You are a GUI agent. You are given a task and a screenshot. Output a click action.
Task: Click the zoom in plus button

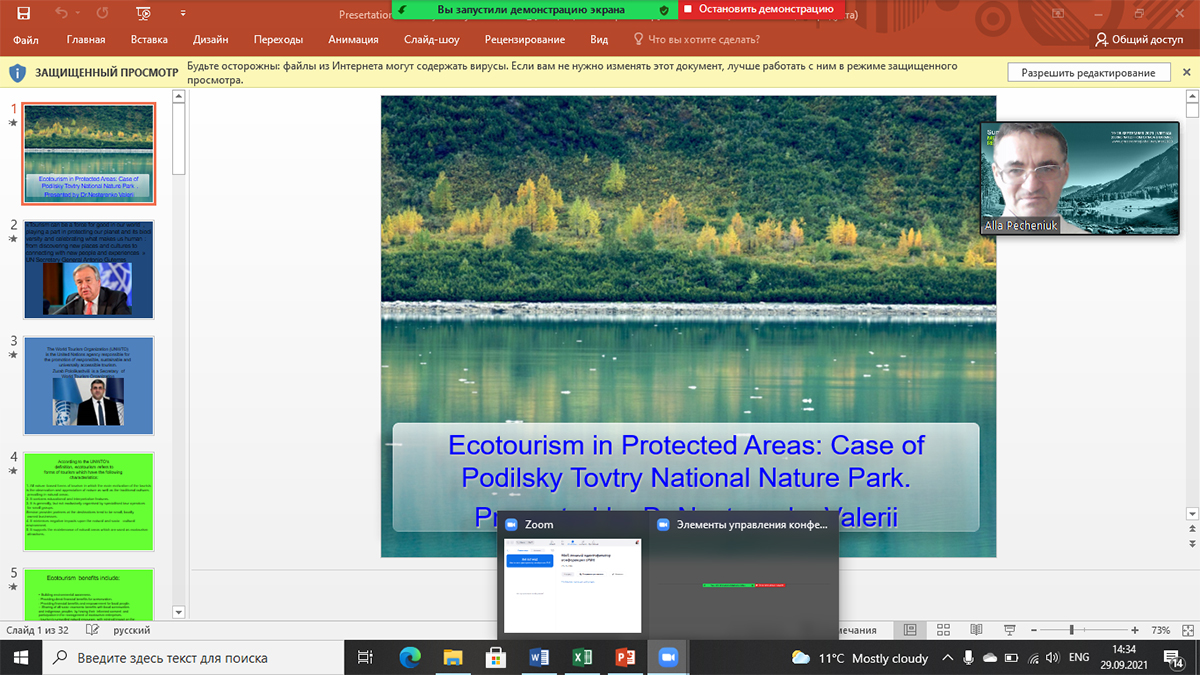(1135, 630)
